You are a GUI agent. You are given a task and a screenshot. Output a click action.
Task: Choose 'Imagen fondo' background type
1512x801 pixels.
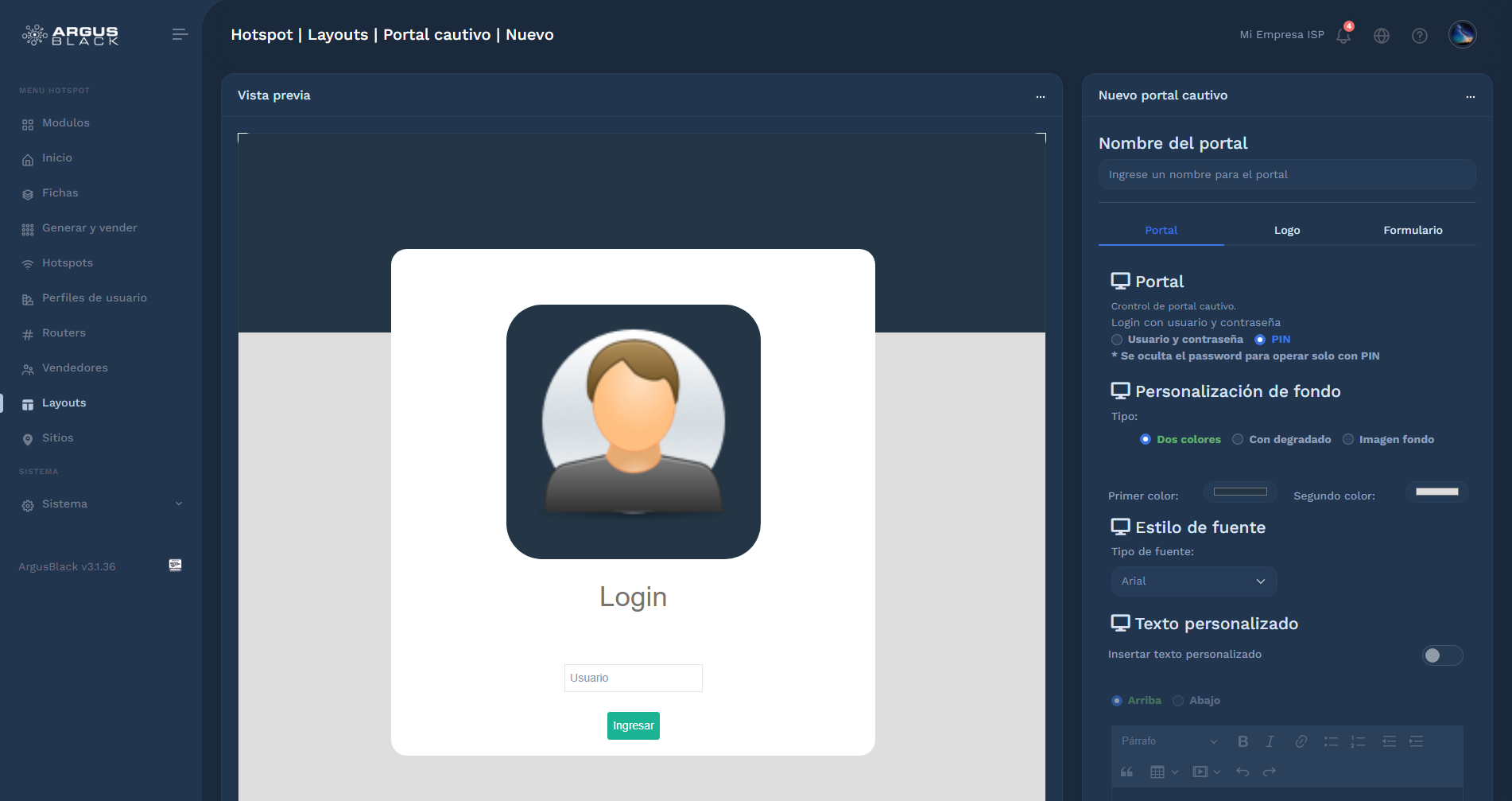(1347, 439)
